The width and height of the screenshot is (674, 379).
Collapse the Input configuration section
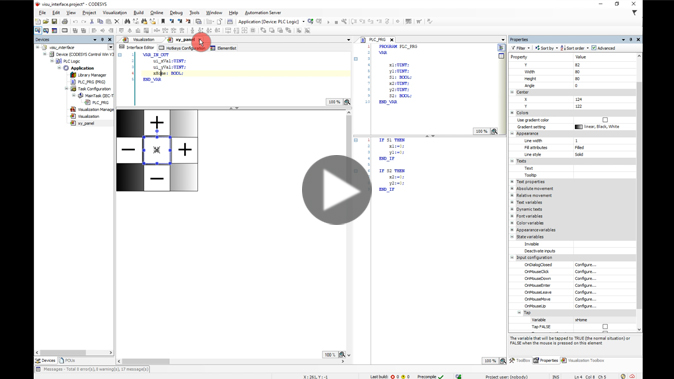click(x=512, y=257)
